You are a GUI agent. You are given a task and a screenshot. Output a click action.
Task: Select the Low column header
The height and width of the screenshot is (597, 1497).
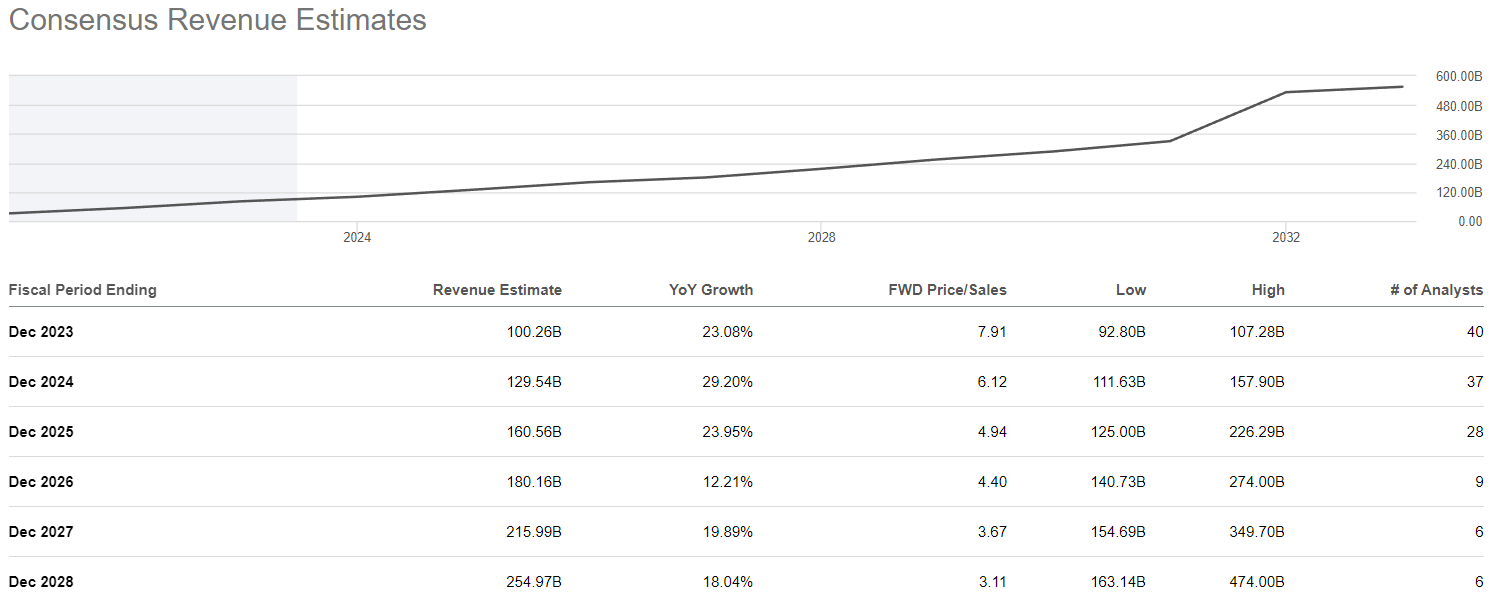[x=1131, y=290]
